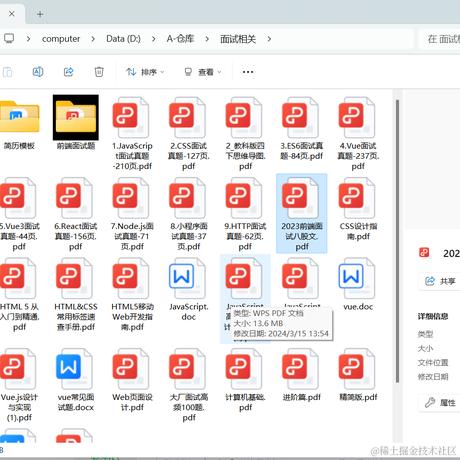Select 大厂面试高频100题.pdf file
The height and width of the screenshot is (460, 460).
189,385
